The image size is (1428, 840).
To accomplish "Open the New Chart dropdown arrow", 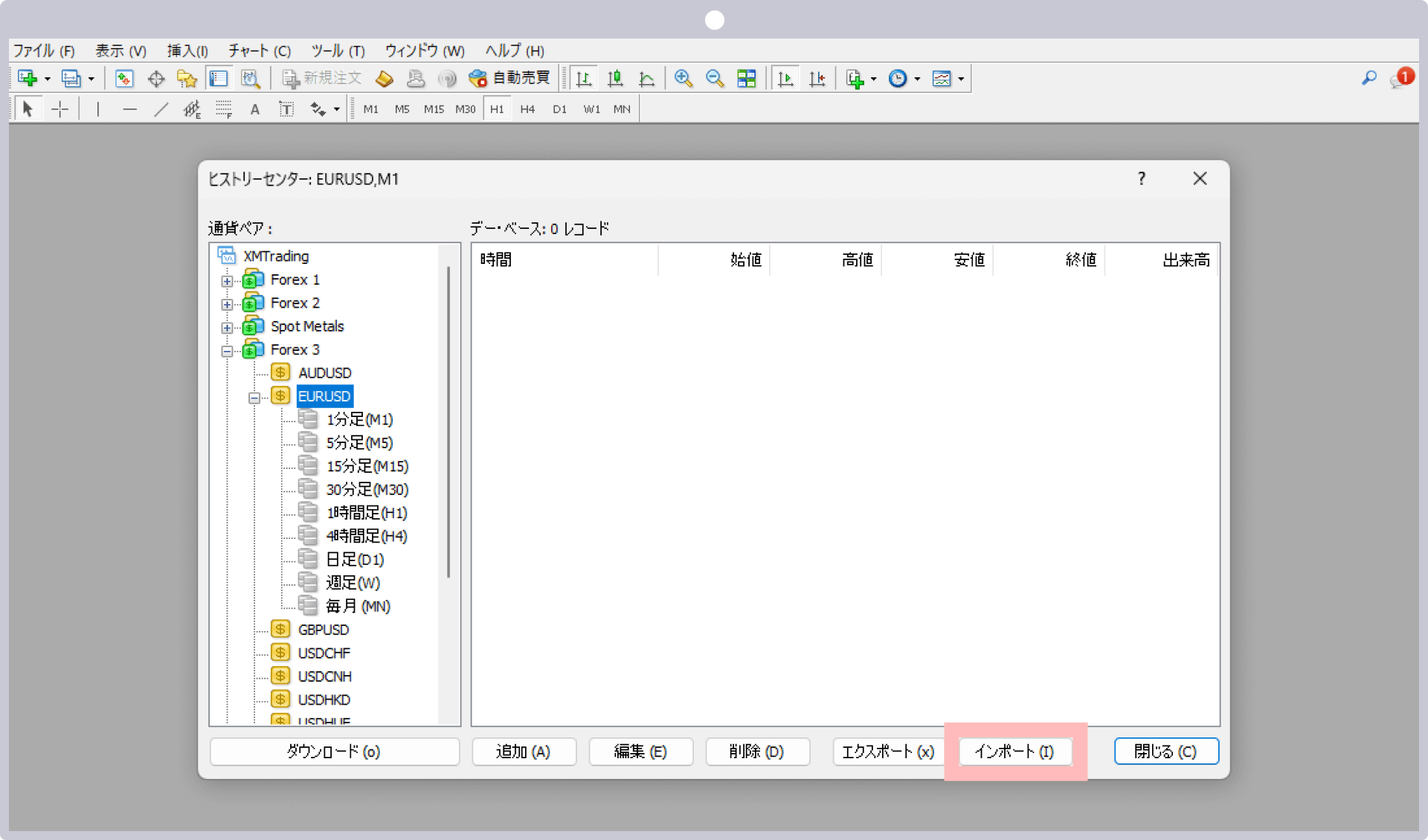I will 48,79.
